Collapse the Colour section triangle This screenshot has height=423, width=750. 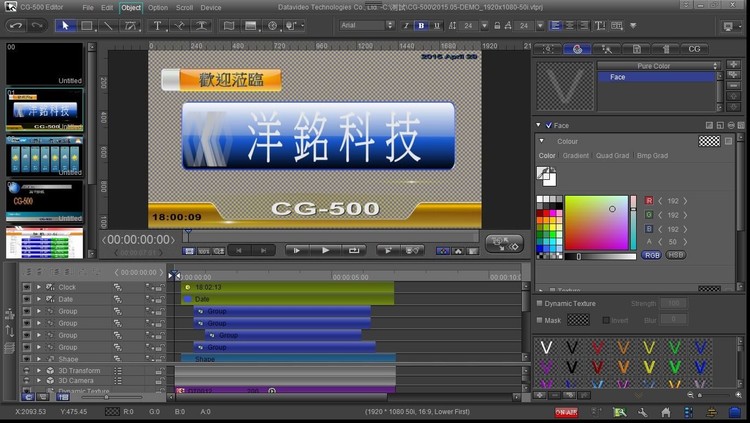(x=542, y=141)
